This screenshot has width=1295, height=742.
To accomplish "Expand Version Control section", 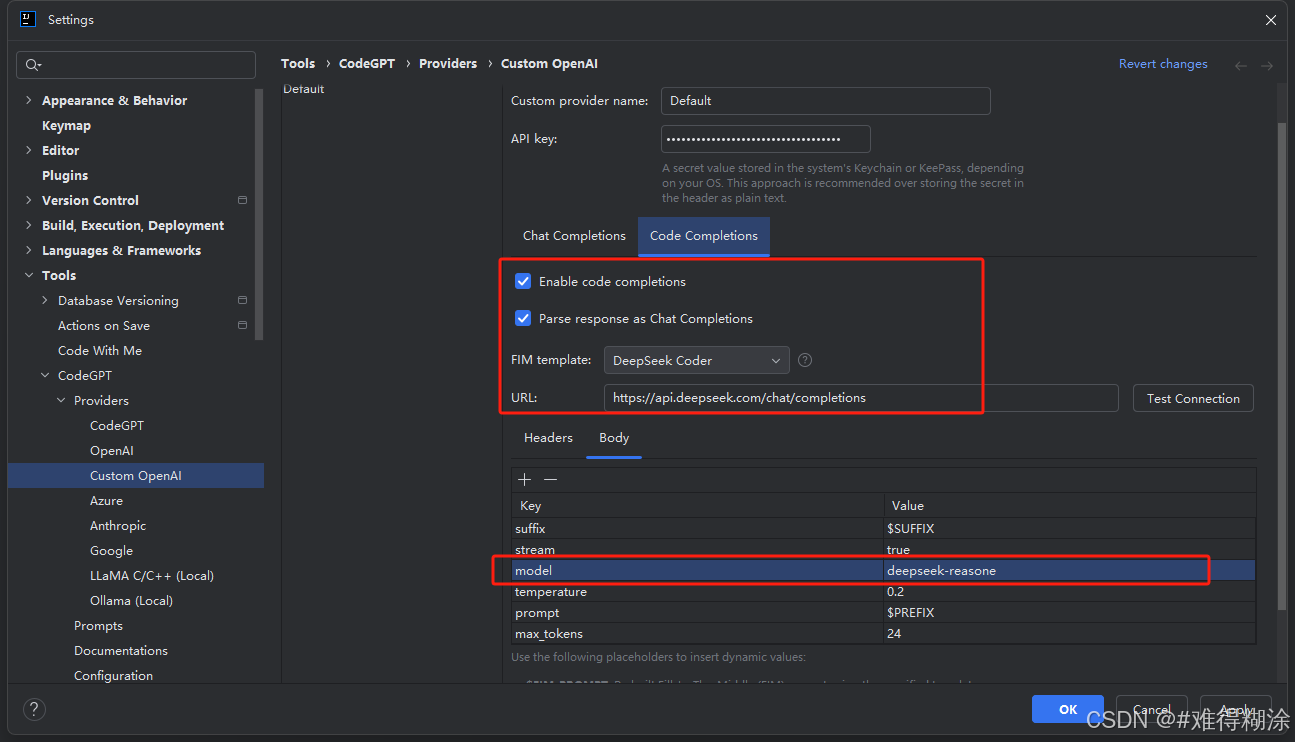I will [28, 200].
